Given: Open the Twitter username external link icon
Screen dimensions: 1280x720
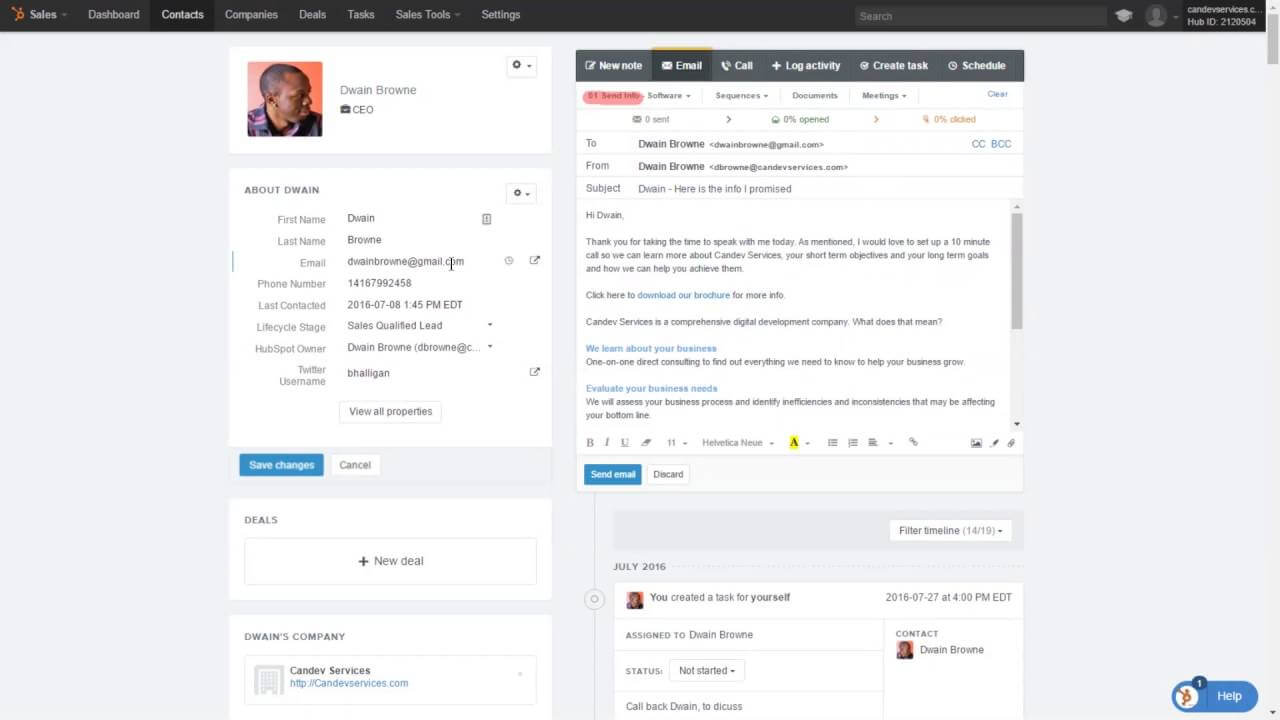Looking at the screenshot, I should [x=534, y=372].
